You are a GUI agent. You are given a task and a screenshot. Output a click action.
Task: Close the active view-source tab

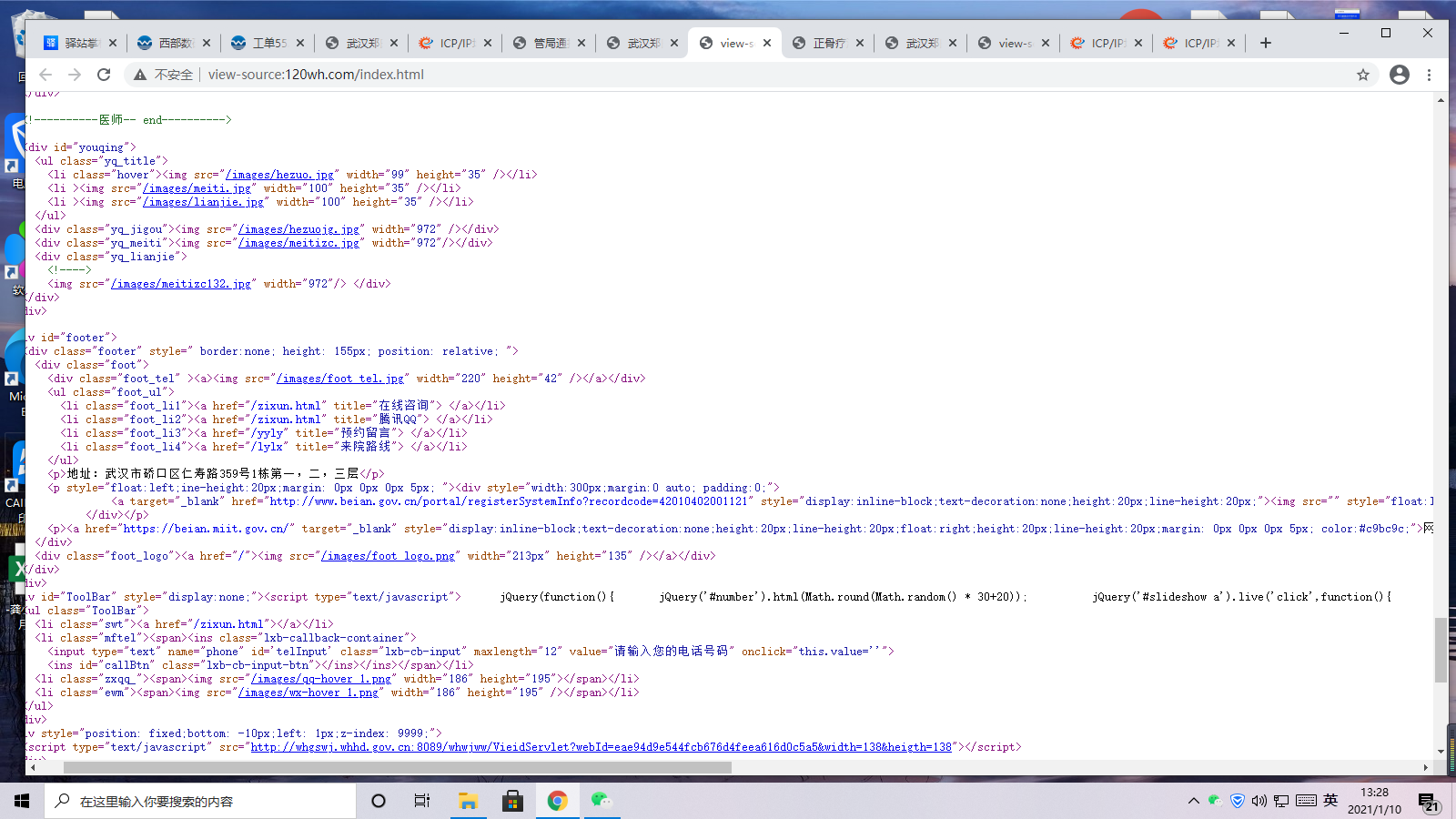tap(767, 43)
